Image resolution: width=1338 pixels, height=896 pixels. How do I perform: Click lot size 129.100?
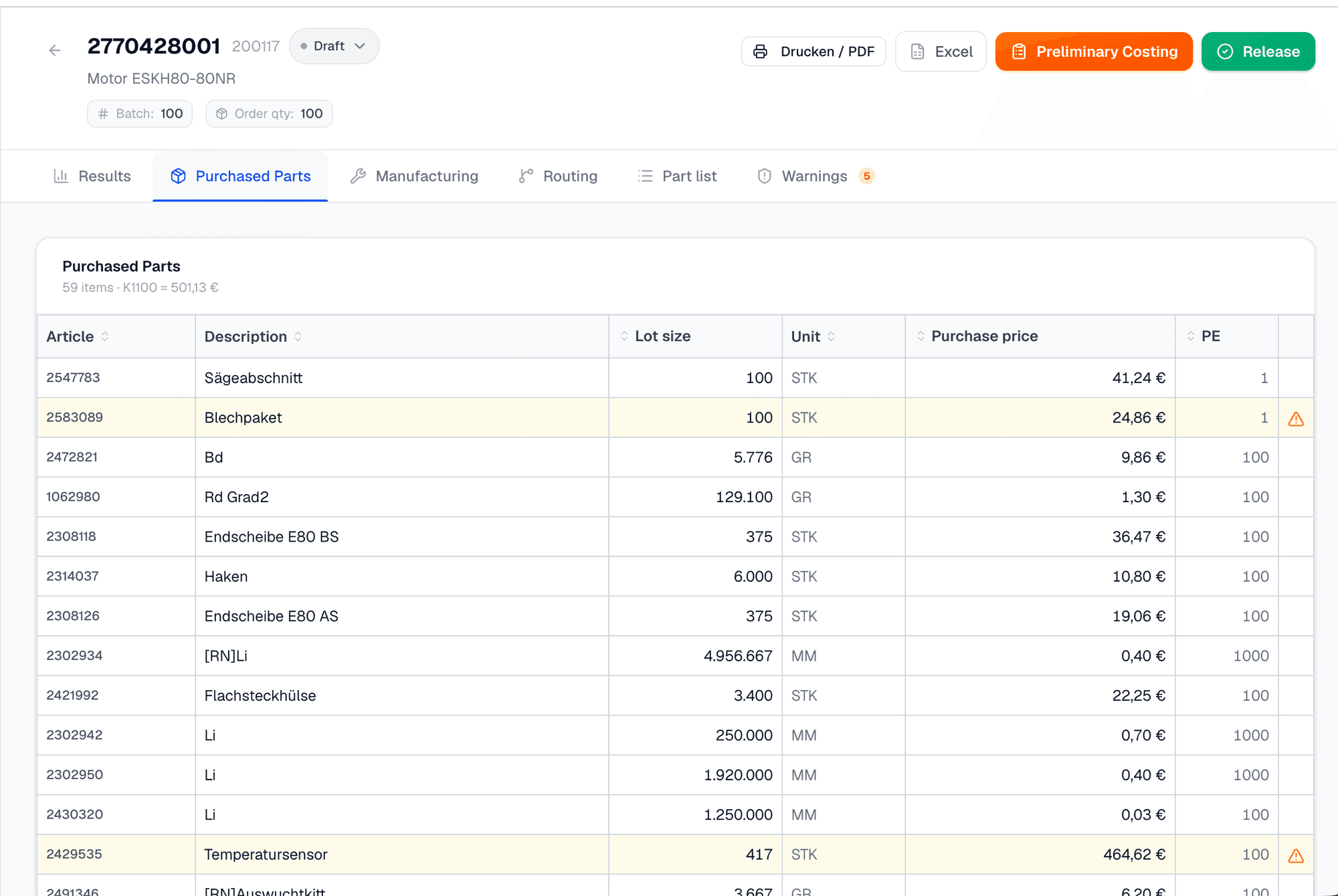click(744, 497)
